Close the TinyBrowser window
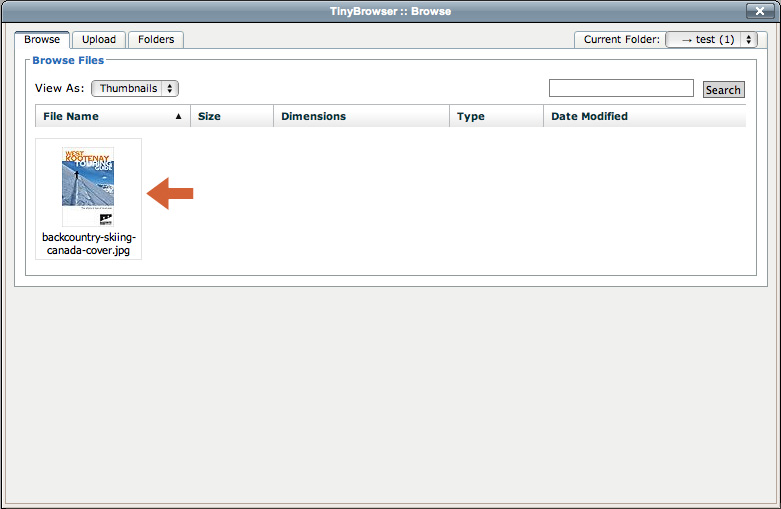This screenshot has width=781, height=509. (760, 11)
